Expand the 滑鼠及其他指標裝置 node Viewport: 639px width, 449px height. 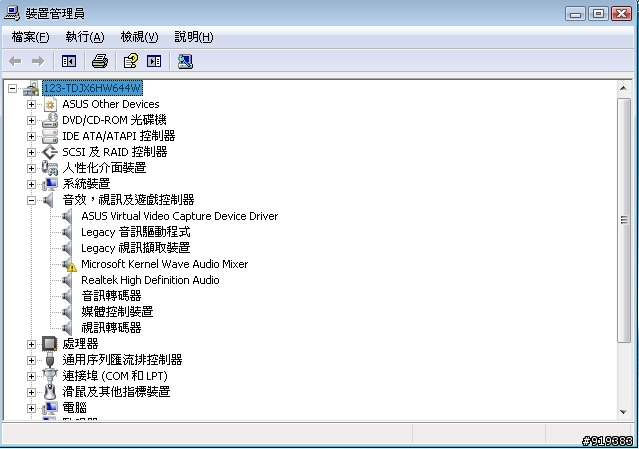(x=31, y=392)
